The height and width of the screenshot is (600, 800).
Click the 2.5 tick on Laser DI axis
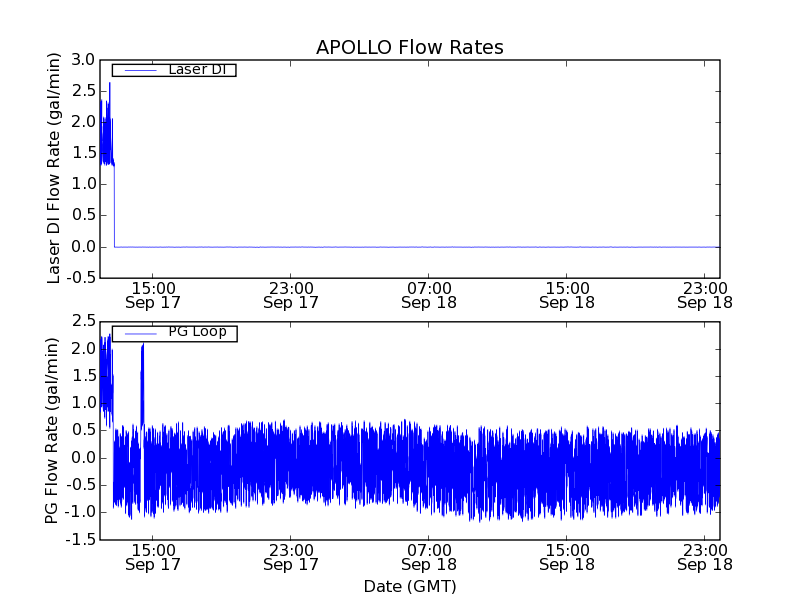point(83,91)
